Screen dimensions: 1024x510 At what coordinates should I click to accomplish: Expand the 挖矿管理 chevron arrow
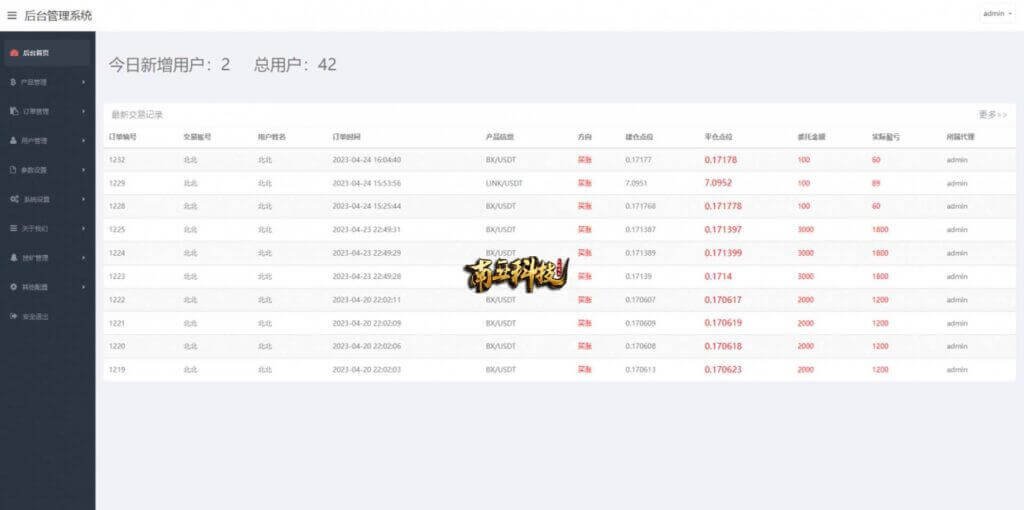tap(83, 258)
